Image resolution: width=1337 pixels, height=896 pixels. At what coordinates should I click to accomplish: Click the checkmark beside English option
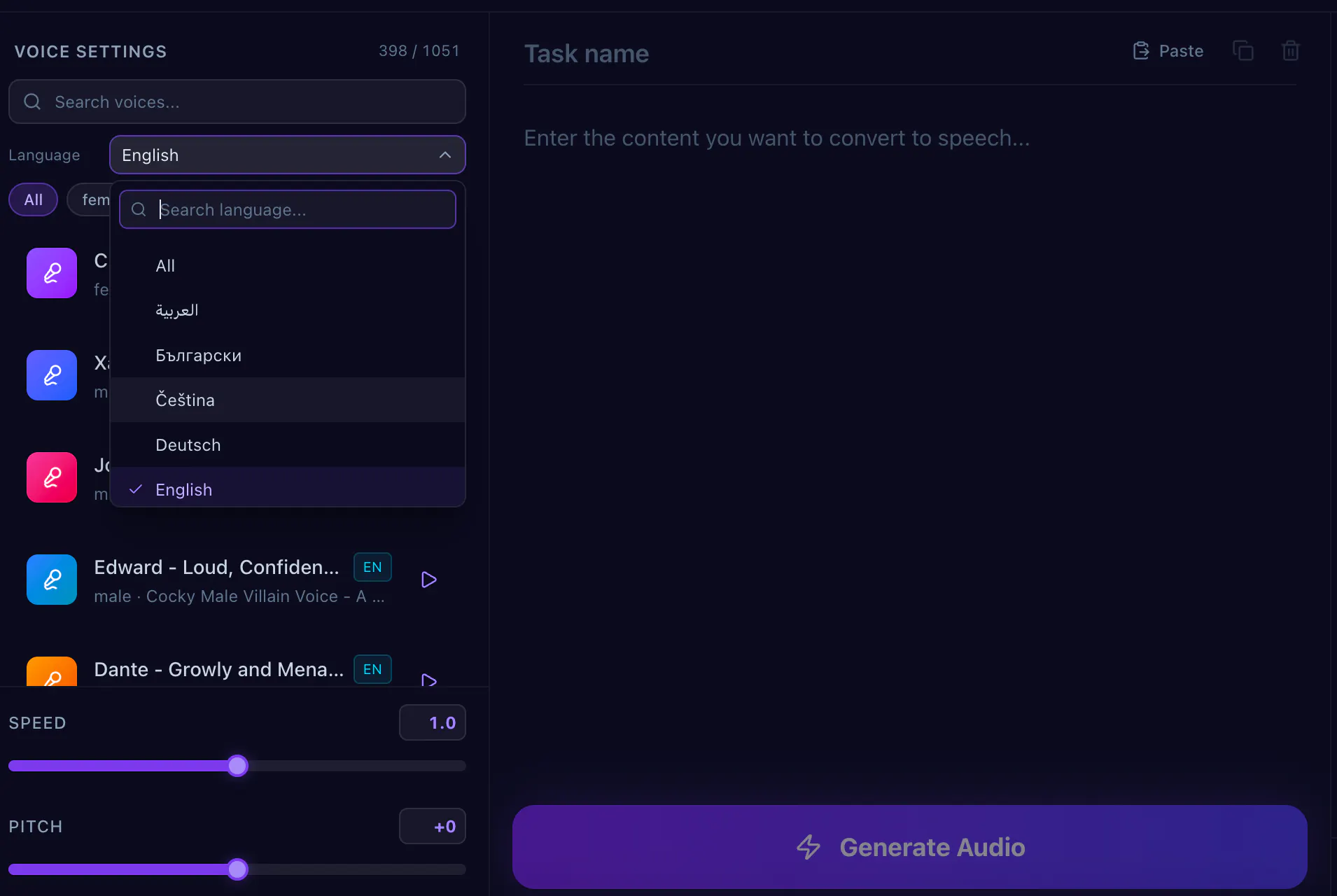(x=136, y=489)
